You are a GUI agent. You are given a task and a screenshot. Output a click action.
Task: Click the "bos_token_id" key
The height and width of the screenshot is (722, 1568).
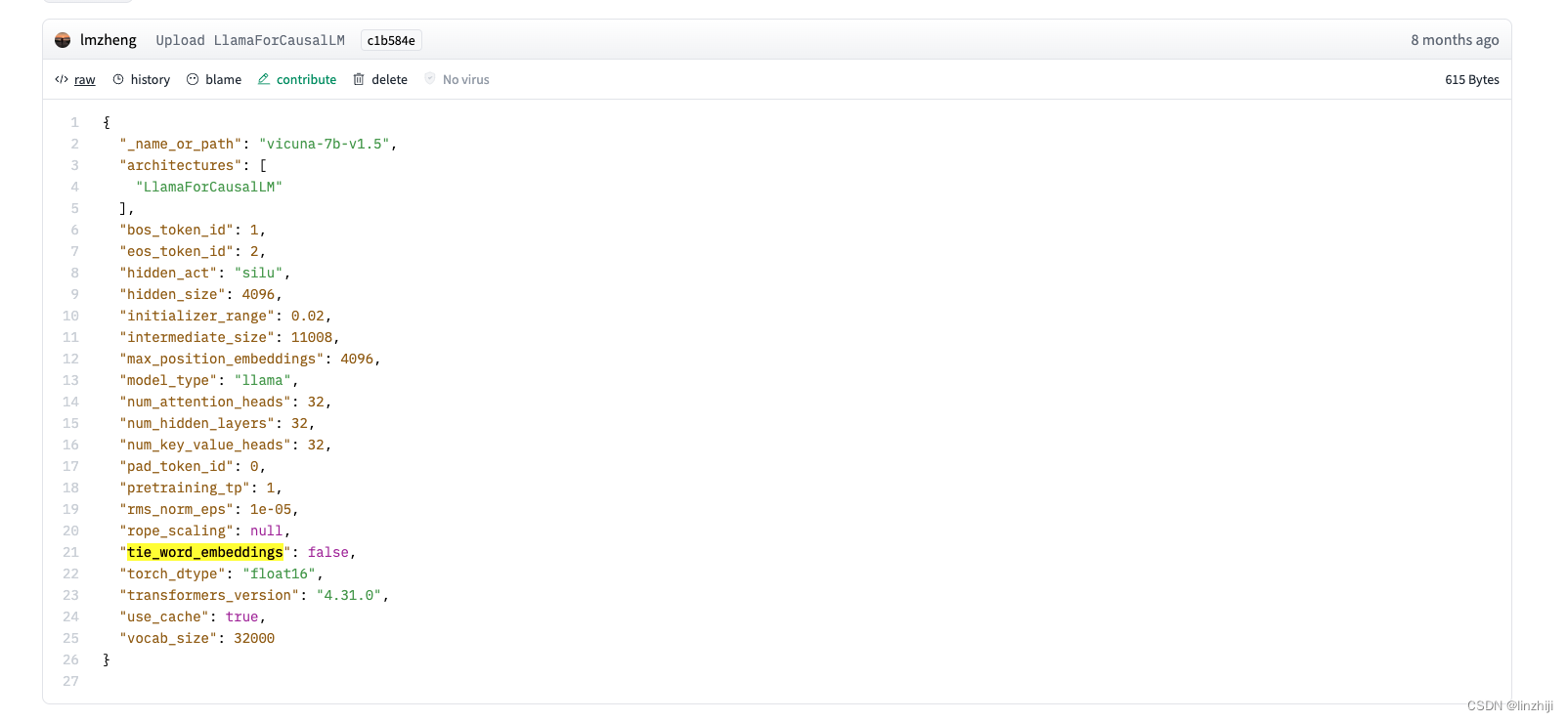pos(177,230)
